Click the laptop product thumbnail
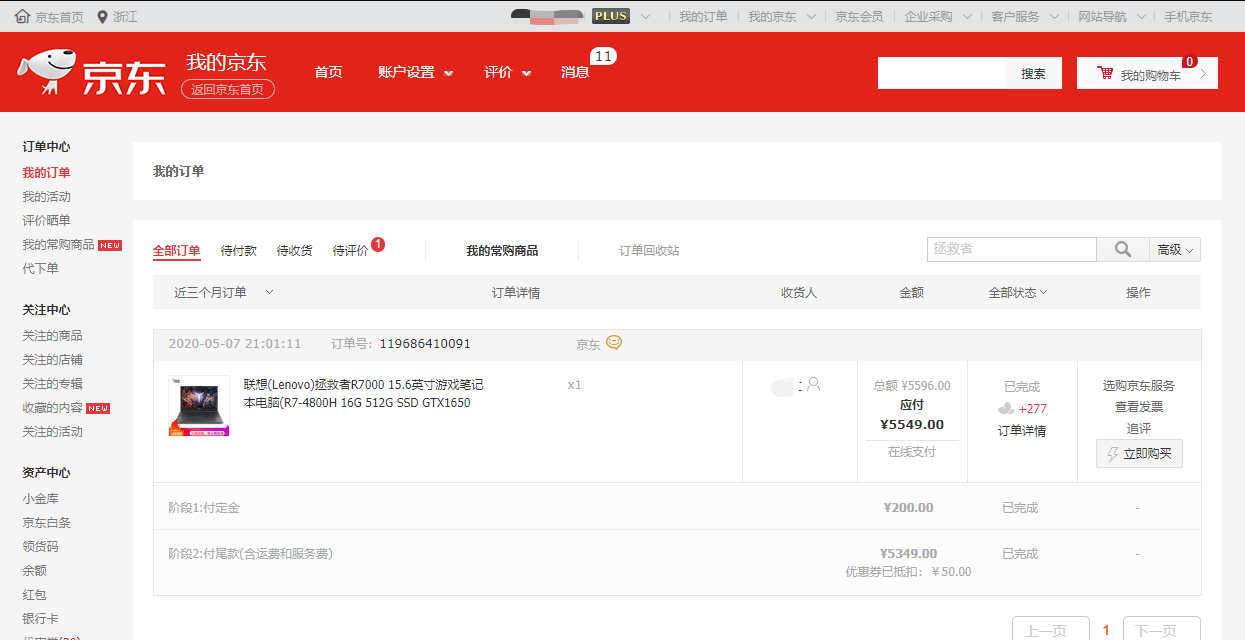Screen dimensions: 1245x640 tap(199, 406)
